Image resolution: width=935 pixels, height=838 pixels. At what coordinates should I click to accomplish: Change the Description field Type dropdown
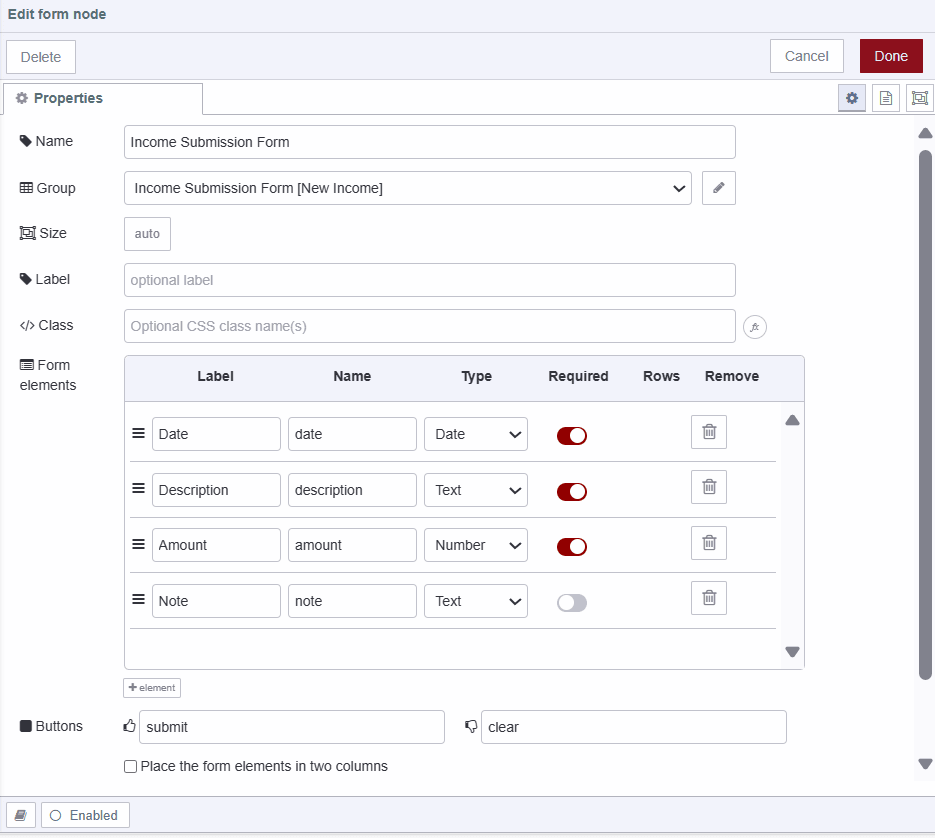(476, 490)
